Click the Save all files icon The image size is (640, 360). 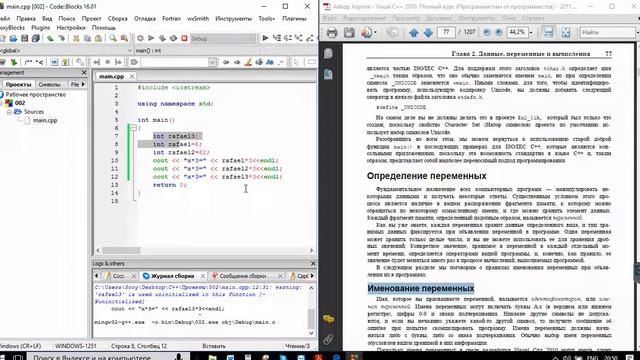point(36,38)
